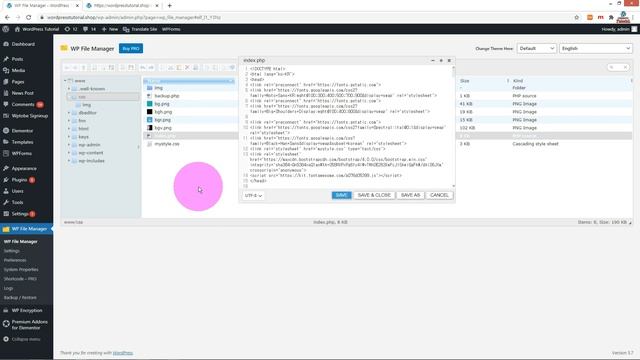Collapse the www root tree node
The width and height of the screenshot is (640, 360).
pos(65,81)
